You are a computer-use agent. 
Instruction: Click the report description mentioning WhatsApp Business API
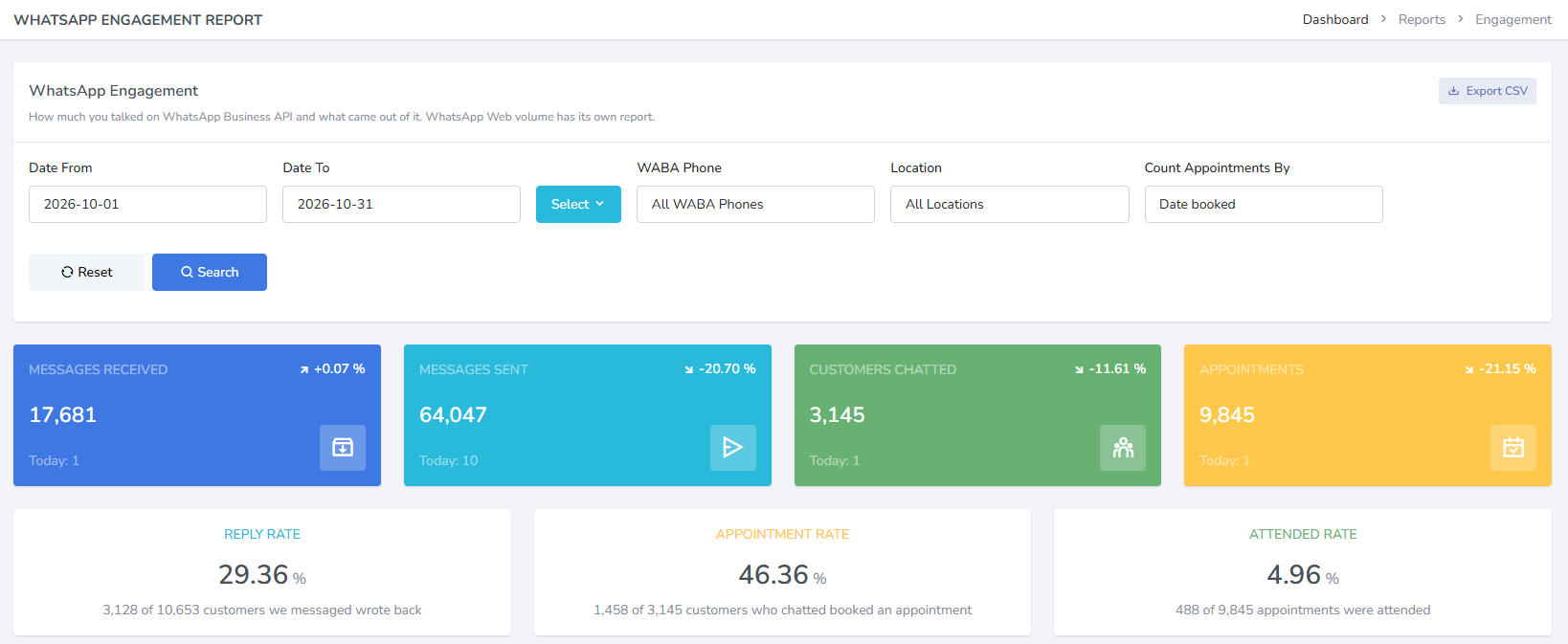pos(342,117)
